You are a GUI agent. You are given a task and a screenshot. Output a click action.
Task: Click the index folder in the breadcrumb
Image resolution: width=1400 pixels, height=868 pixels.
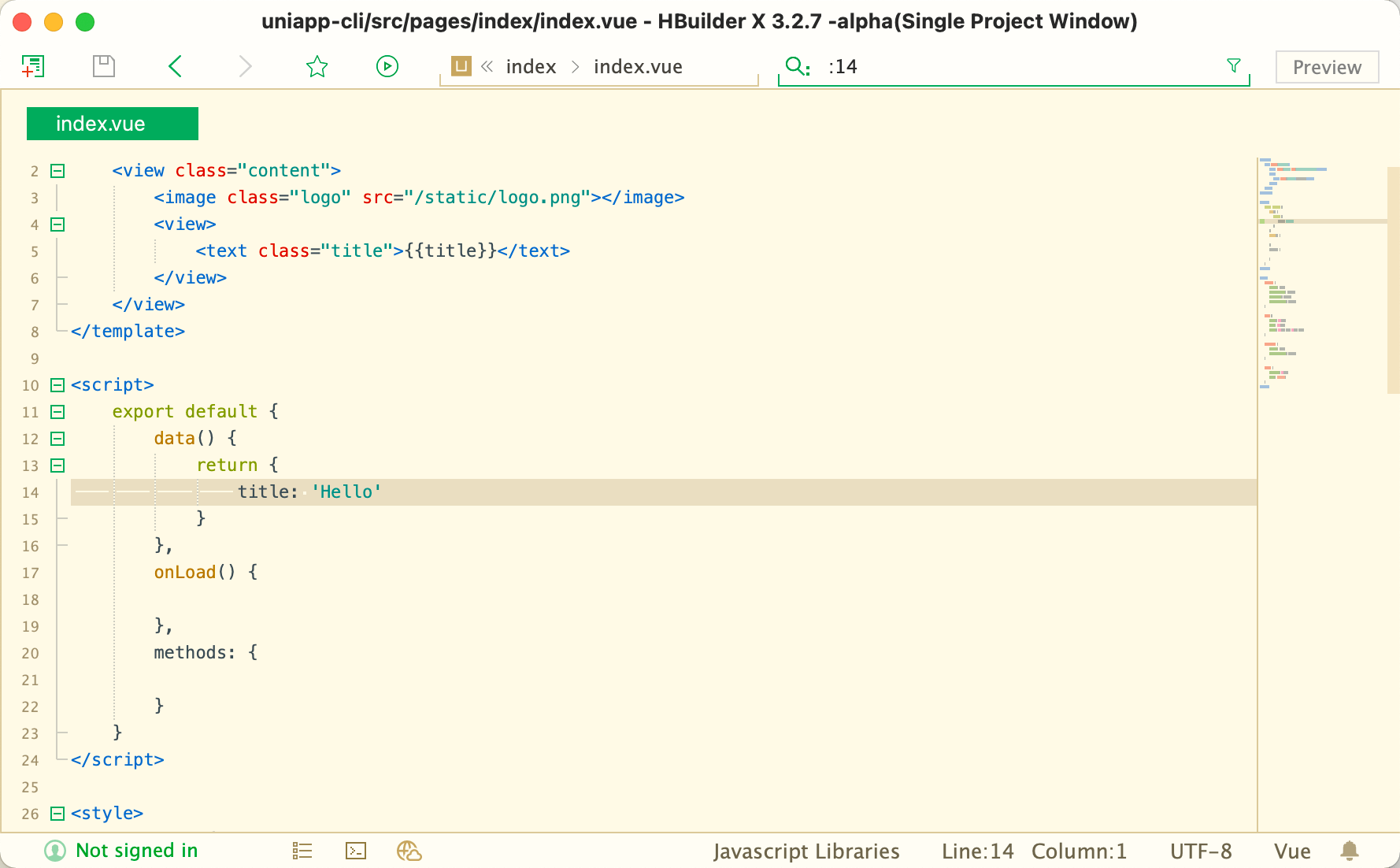click(x=531, y=67)
